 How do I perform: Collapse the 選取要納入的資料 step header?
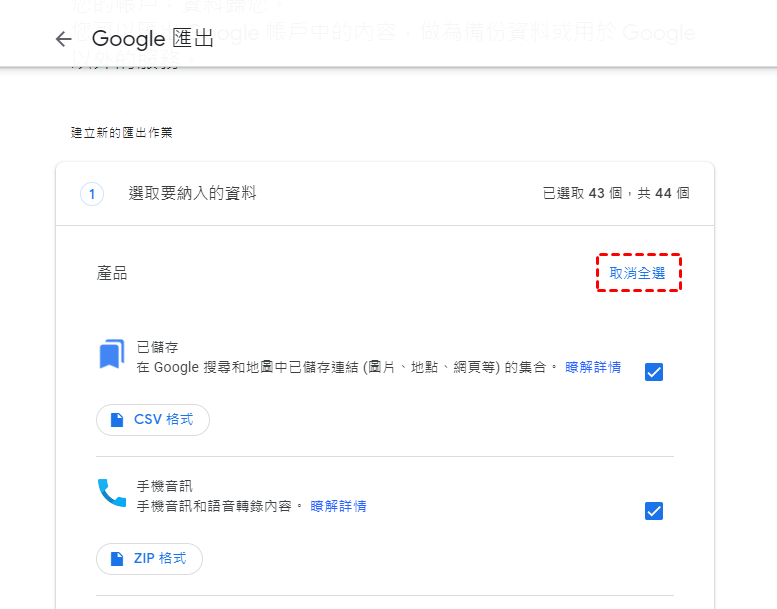(385, 193)
